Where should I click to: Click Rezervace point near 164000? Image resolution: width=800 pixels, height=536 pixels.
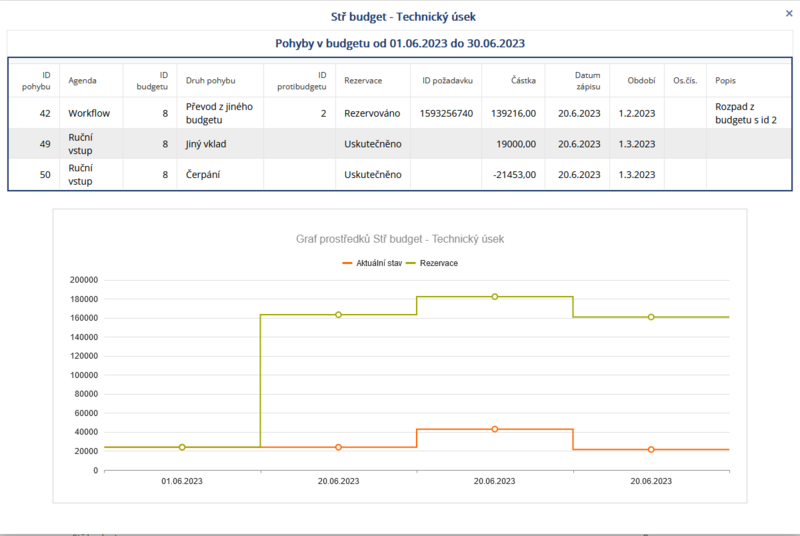(338, 315)
